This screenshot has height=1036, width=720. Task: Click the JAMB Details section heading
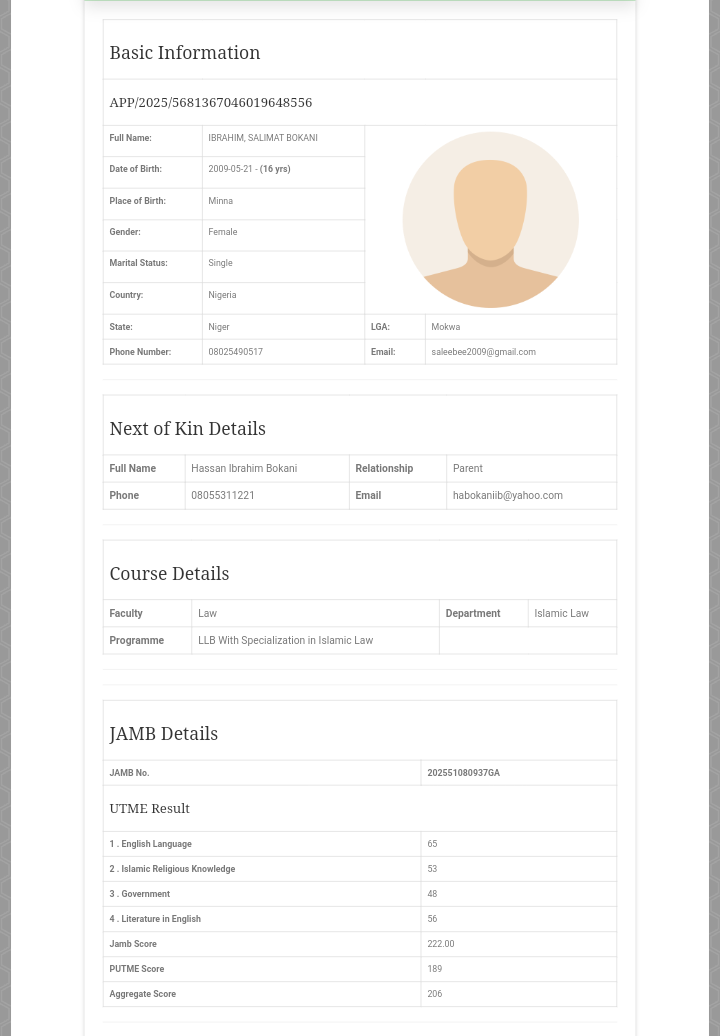(163, 734)
